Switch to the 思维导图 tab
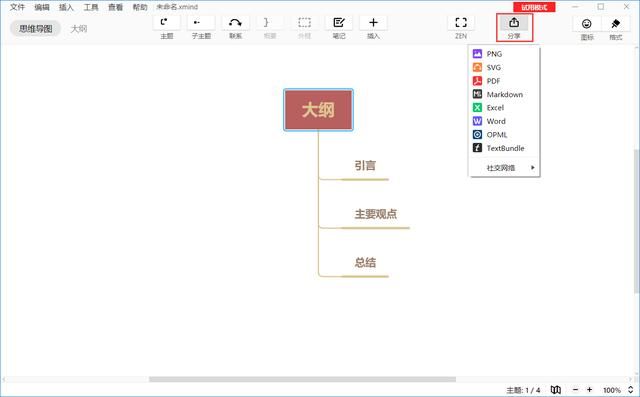640x397 pixels. 36,29
